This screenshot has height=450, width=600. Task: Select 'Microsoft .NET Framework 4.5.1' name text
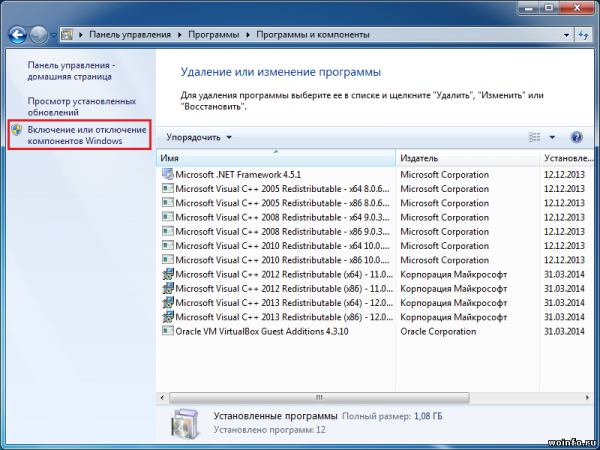[238, 174]
